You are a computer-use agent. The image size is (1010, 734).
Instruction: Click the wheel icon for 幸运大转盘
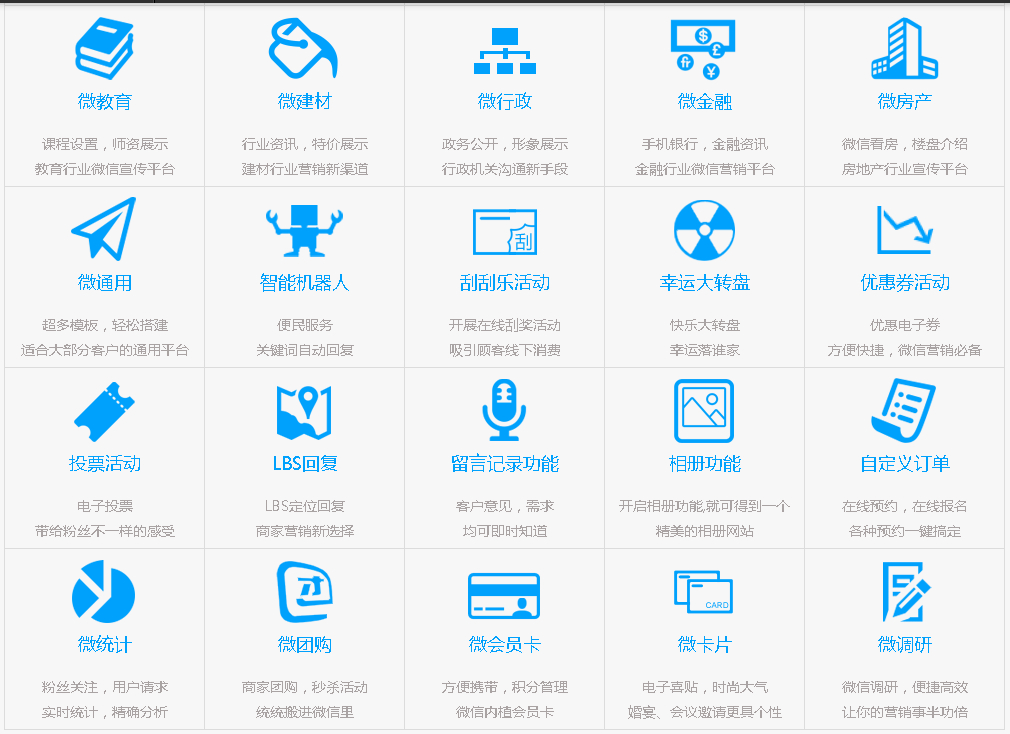click(704, 230)
